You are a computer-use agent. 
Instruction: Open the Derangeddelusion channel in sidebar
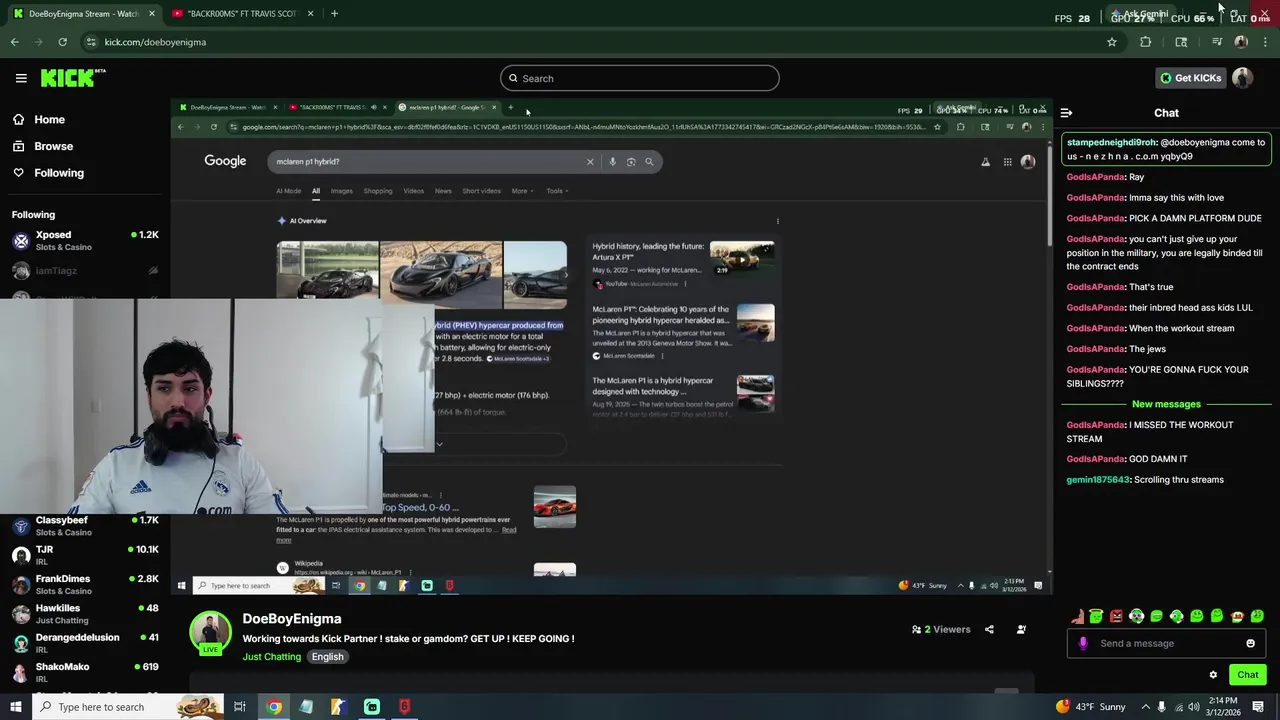(85, 643)
